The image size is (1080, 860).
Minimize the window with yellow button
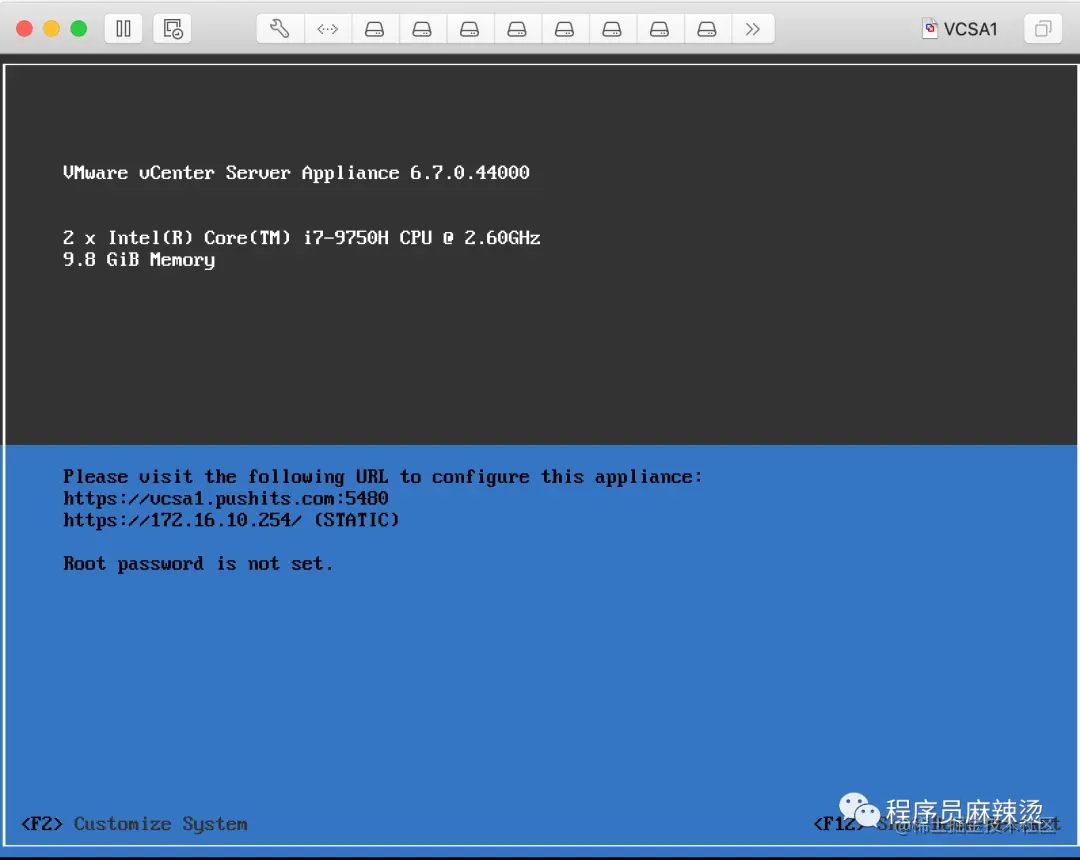tap(52, 29)
